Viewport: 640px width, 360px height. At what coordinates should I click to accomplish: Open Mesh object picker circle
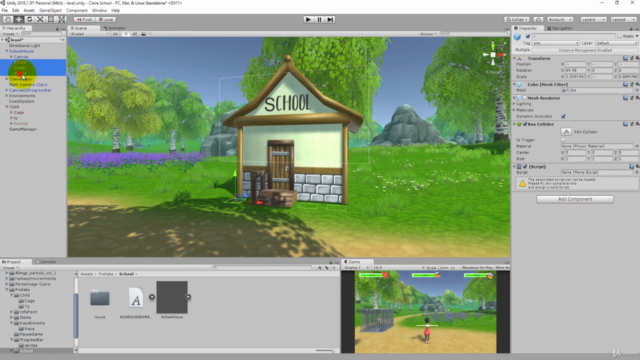[637, 90]
